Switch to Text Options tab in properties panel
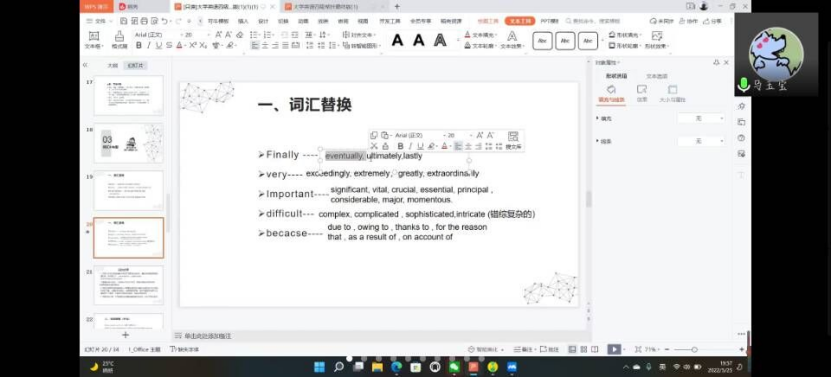 click(657, 76)
